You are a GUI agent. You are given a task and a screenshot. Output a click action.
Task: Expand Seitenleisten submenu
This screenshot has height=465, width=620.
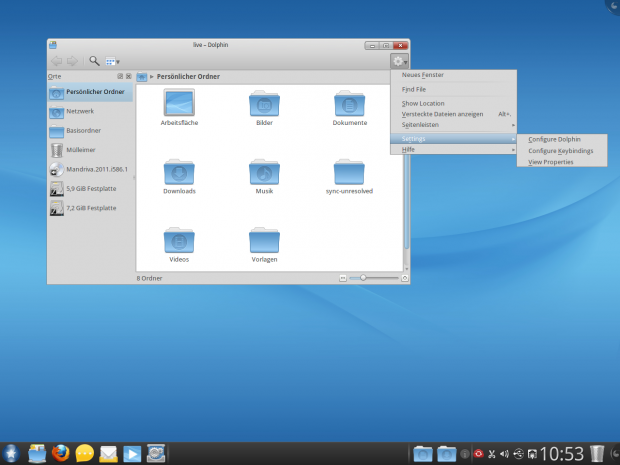454,125
